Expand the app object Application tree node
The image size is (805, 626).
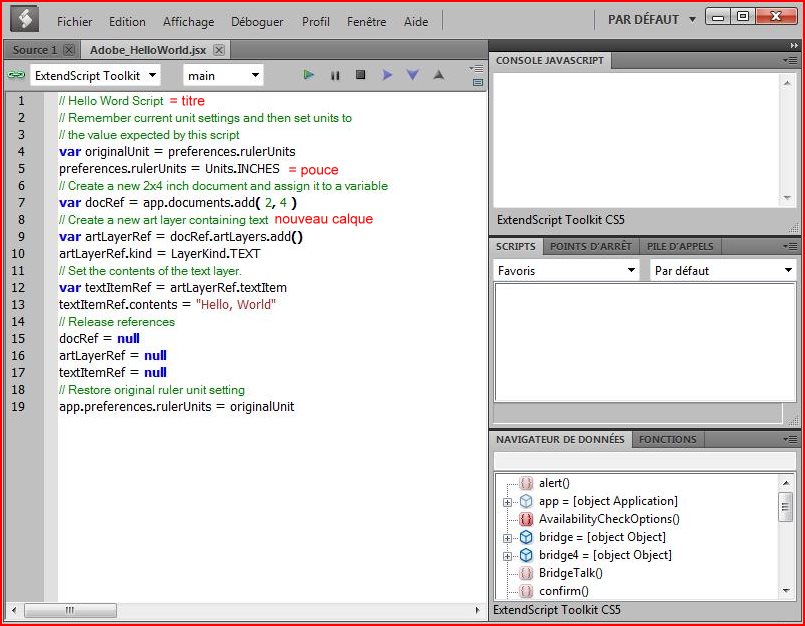click(508, 502)
